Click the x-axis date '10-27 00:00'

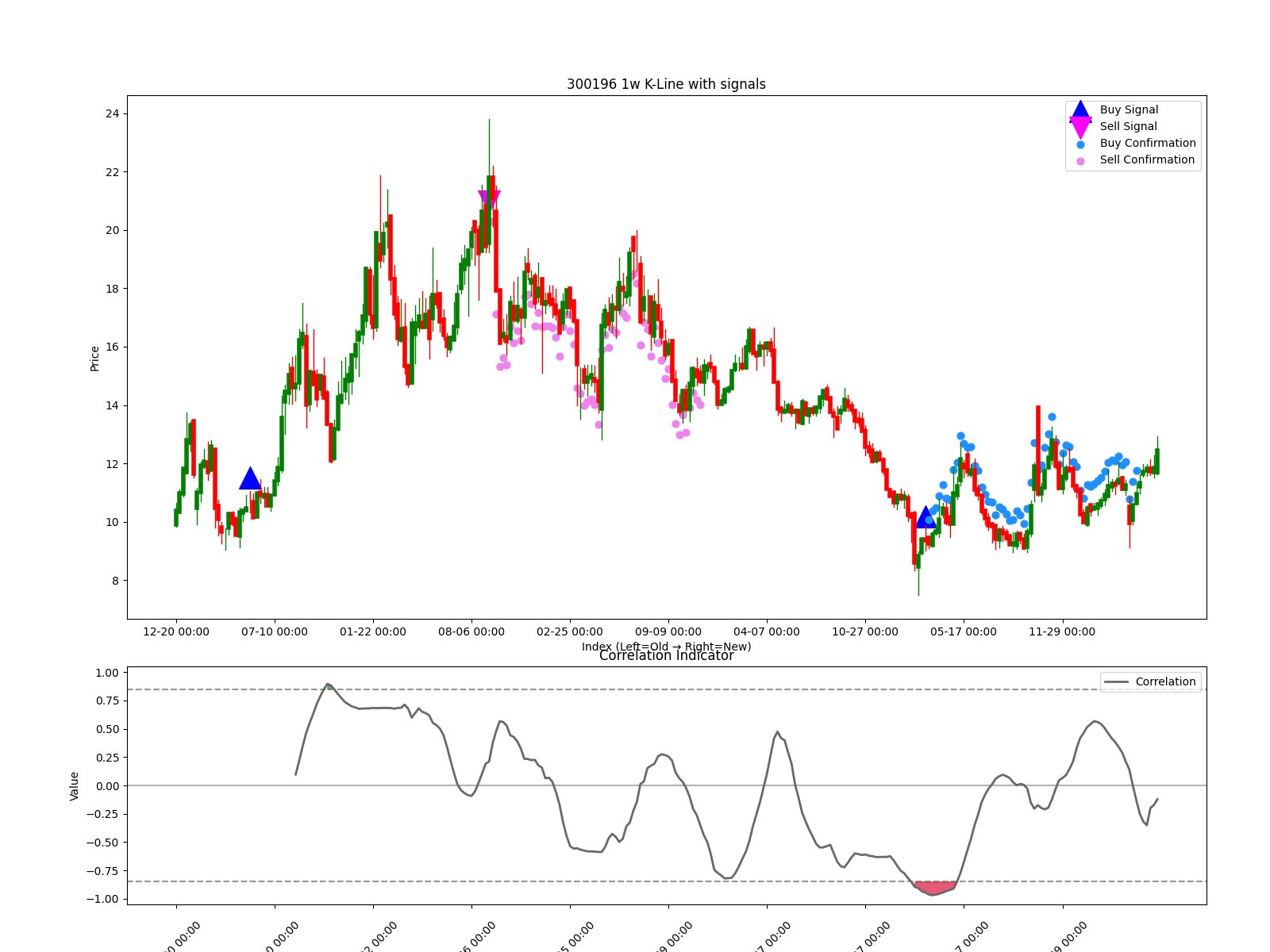[865, 631]
